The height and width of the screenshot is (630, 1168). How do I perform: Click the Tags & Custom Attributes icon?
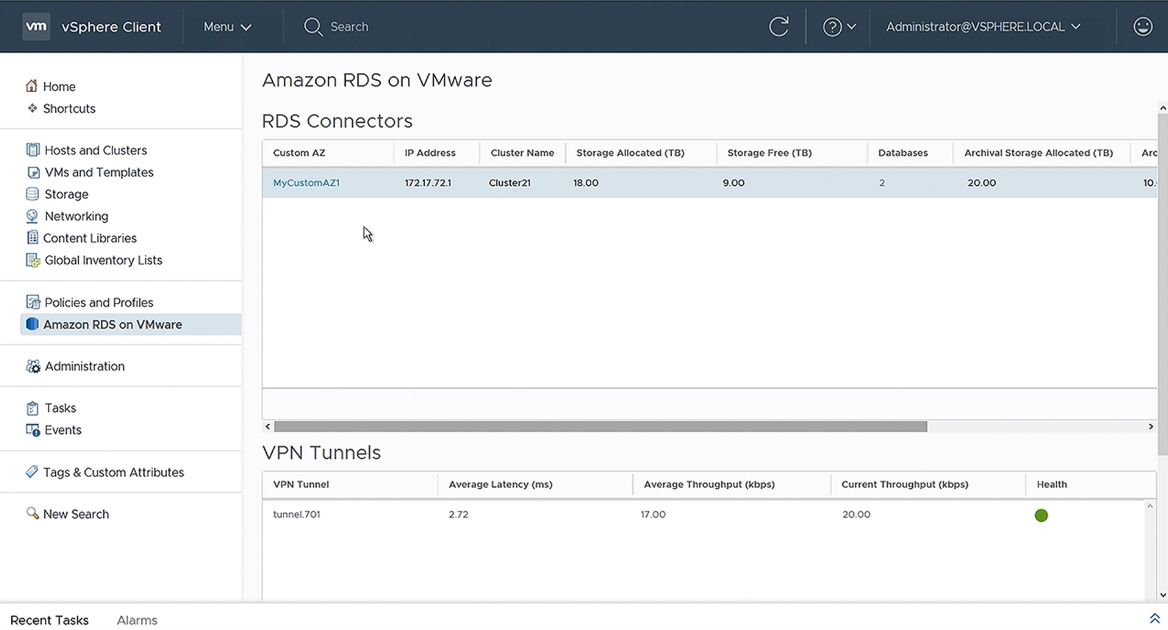coord(31,471)
